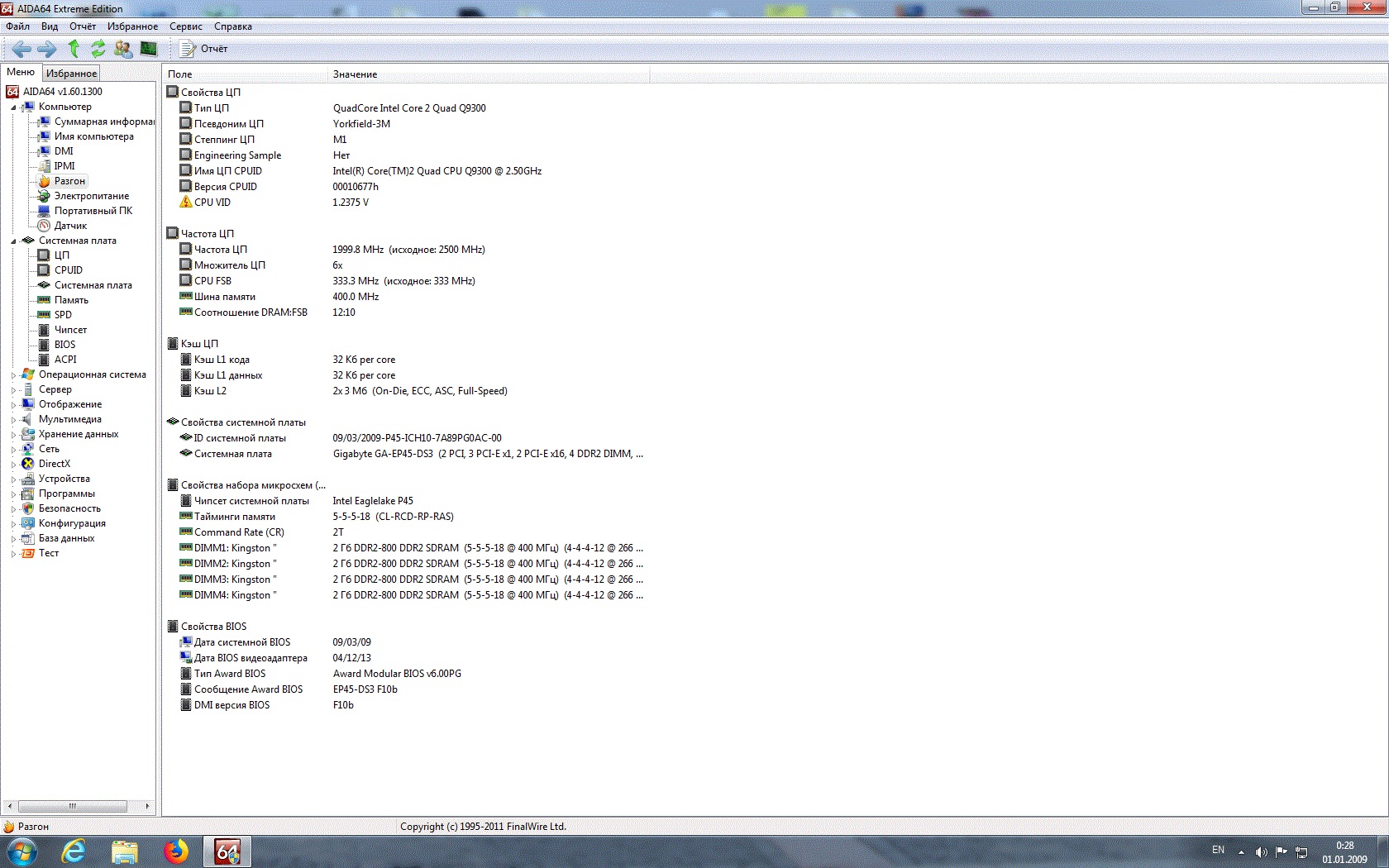Click the sidebar horizontal scrollbar thumb
The height and width of the screenshot is (868, 1389).
(x=73, y=806)
